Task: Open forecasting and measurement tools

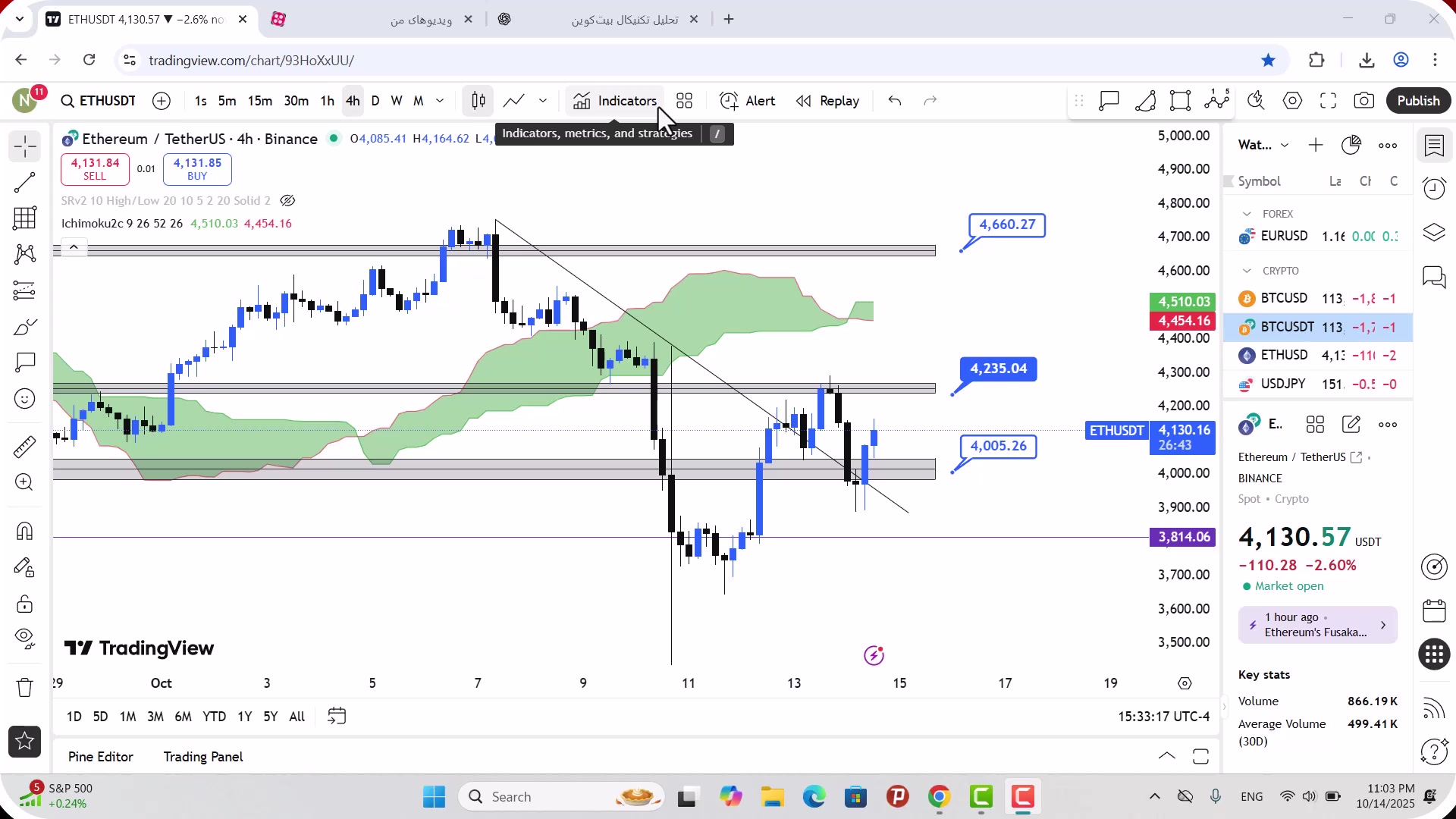Action: pyautogui.click(x=24, y=290)
